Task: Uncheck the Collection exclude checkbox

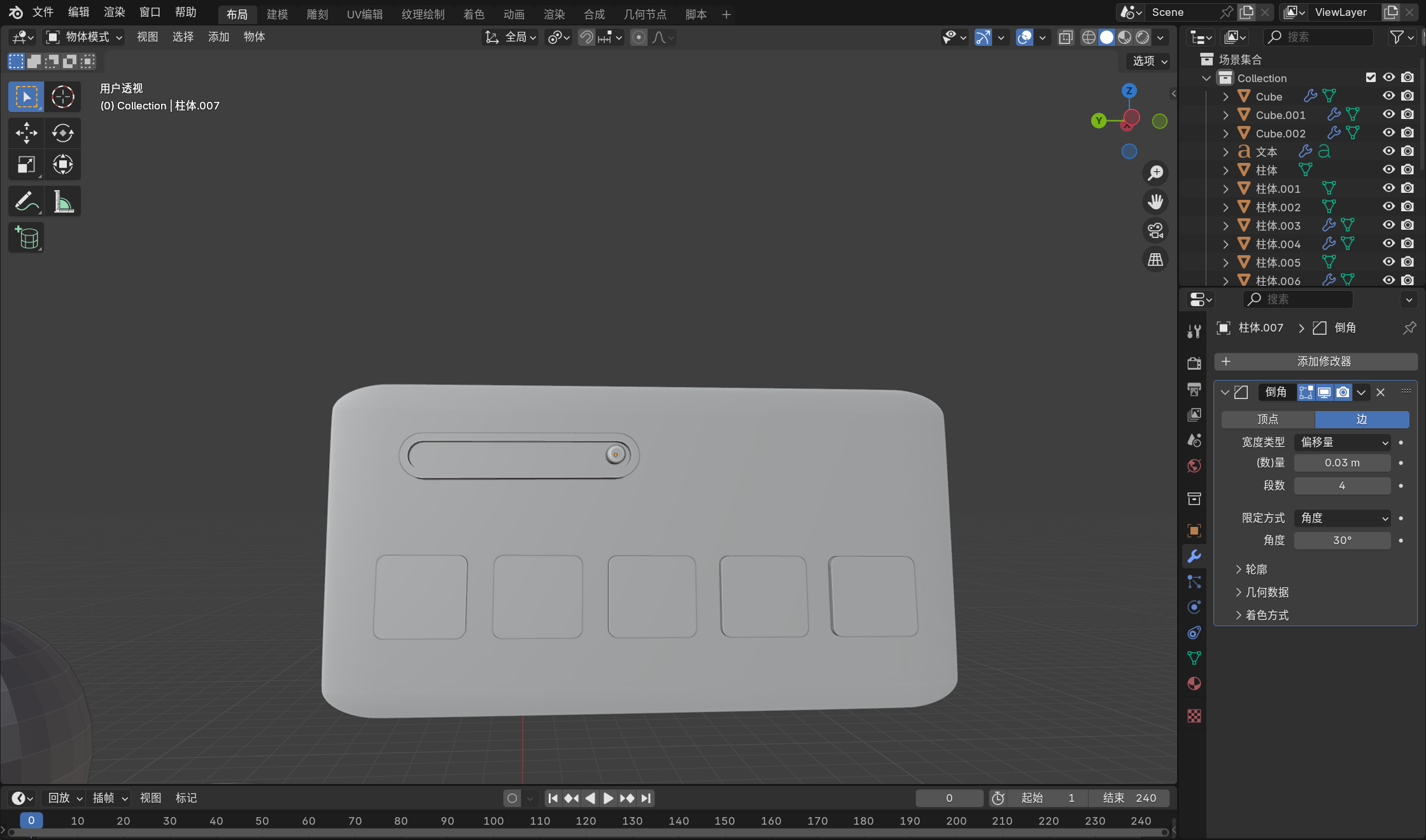Action: coord(1371,78)
